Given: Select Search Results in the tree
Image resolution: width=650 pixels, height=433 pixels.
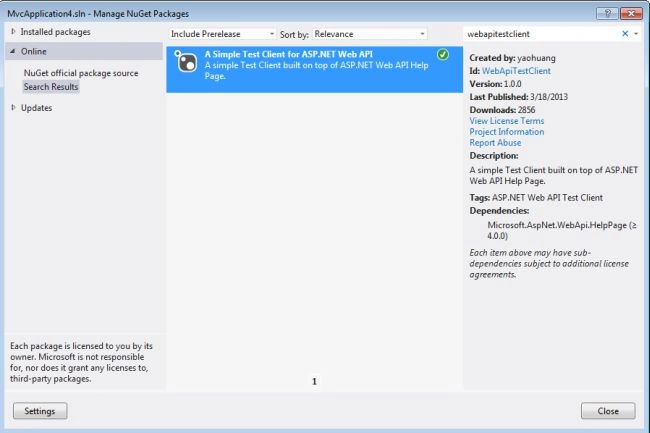Looking at the screenshot, I should coord(51,87).
